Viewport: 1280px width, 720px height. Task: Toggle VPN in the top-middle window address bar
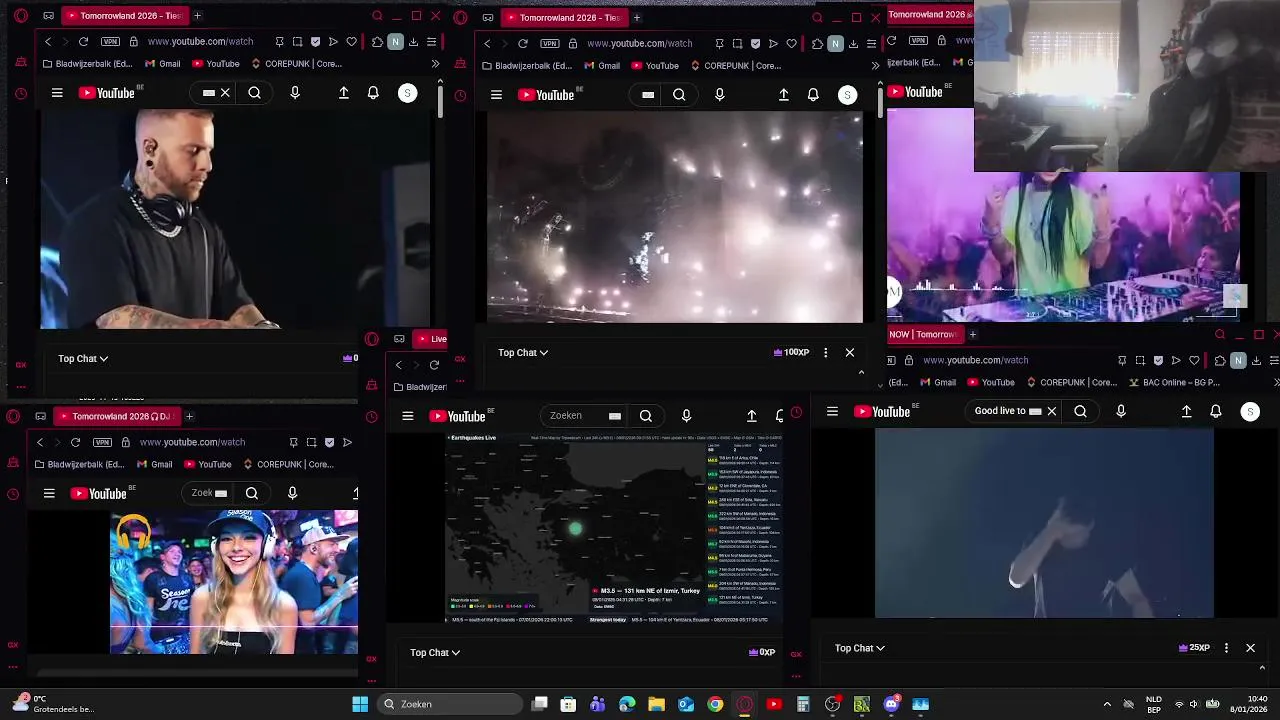550,44
